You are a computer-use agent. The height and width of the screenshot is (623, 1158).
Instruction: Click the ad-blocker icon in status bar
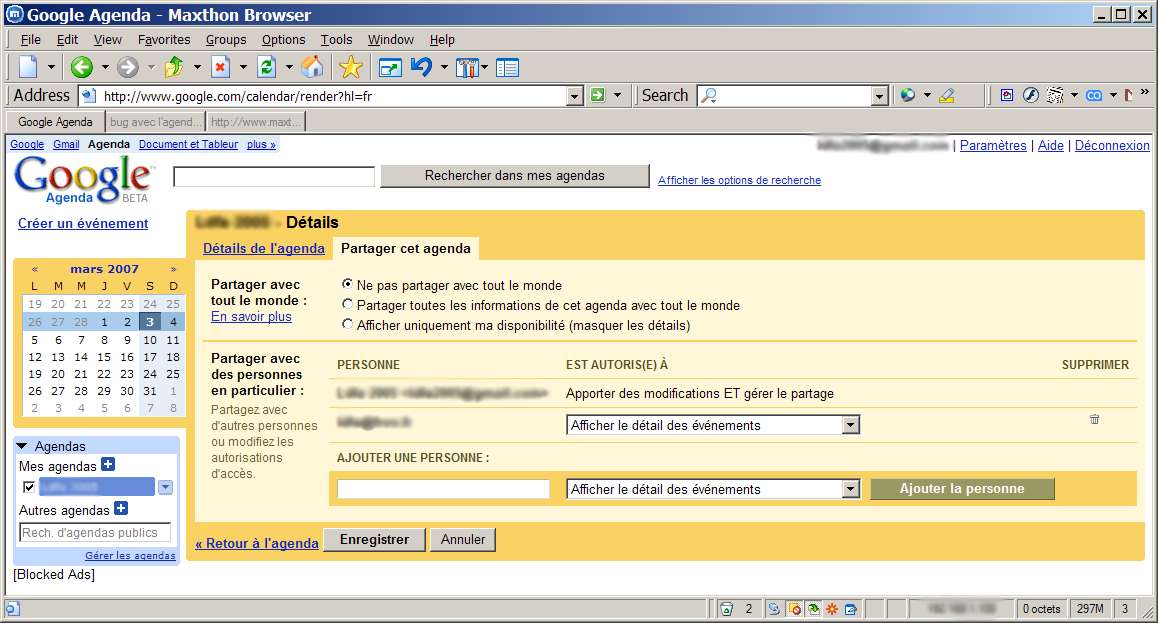(x=795, y=609)
